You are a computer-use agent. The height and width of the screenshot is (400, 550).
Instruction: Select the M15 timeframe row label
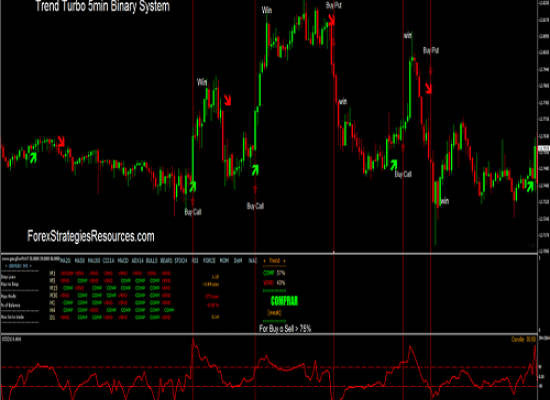tap(53, 288)
